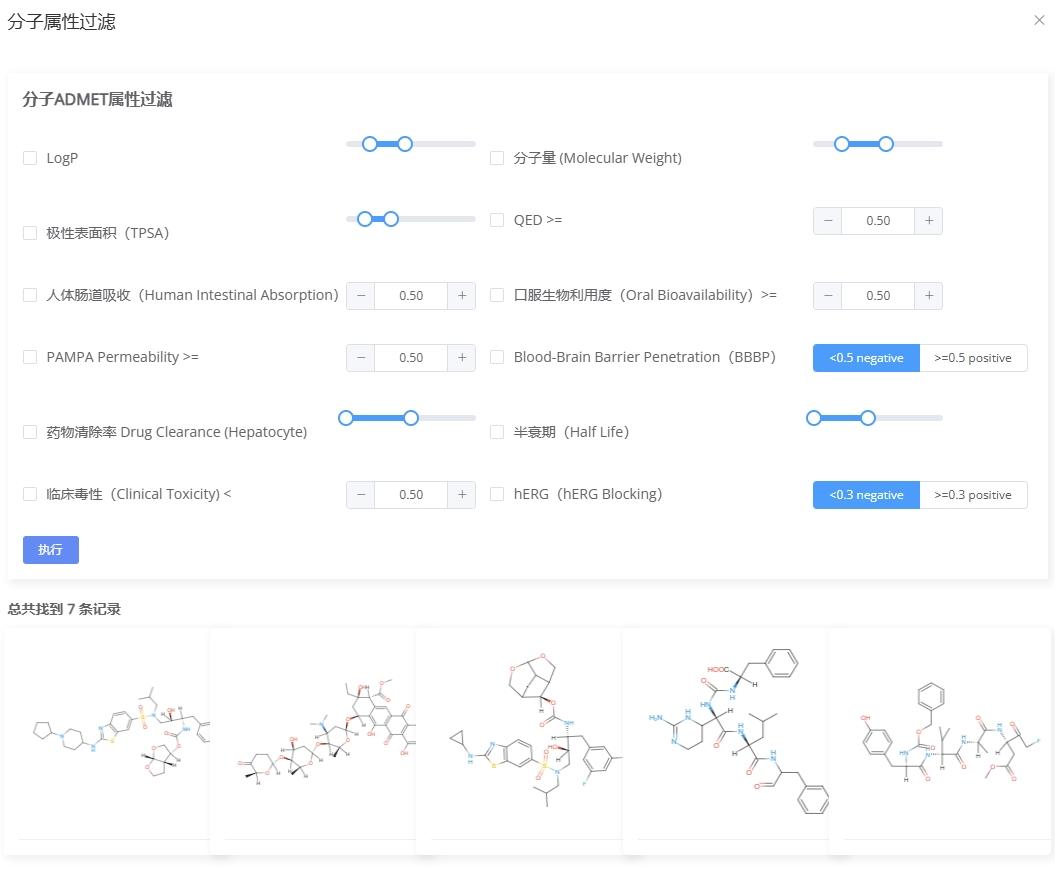1055x871 pixels.
Task: Click the Oral Bioavailability value field
Action: 878,296
